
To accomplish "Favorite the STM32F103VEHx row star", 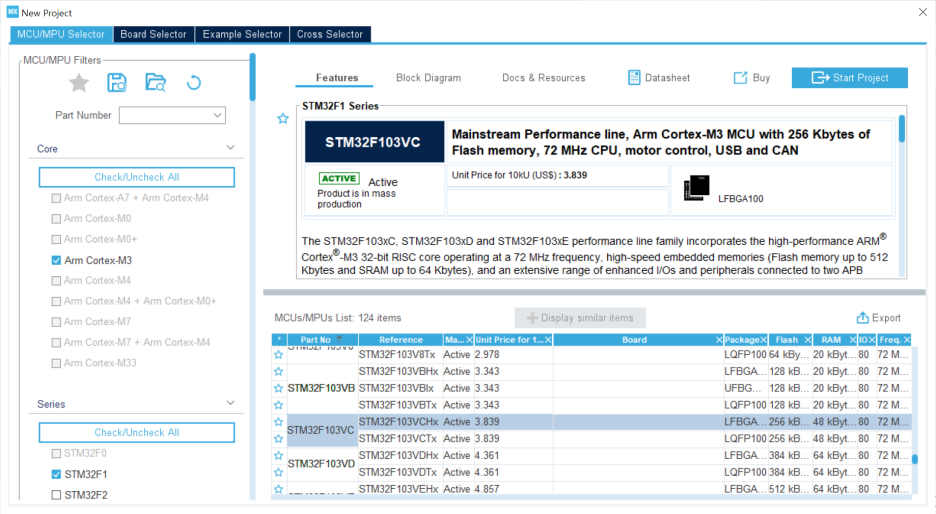I will click(278, 489).
